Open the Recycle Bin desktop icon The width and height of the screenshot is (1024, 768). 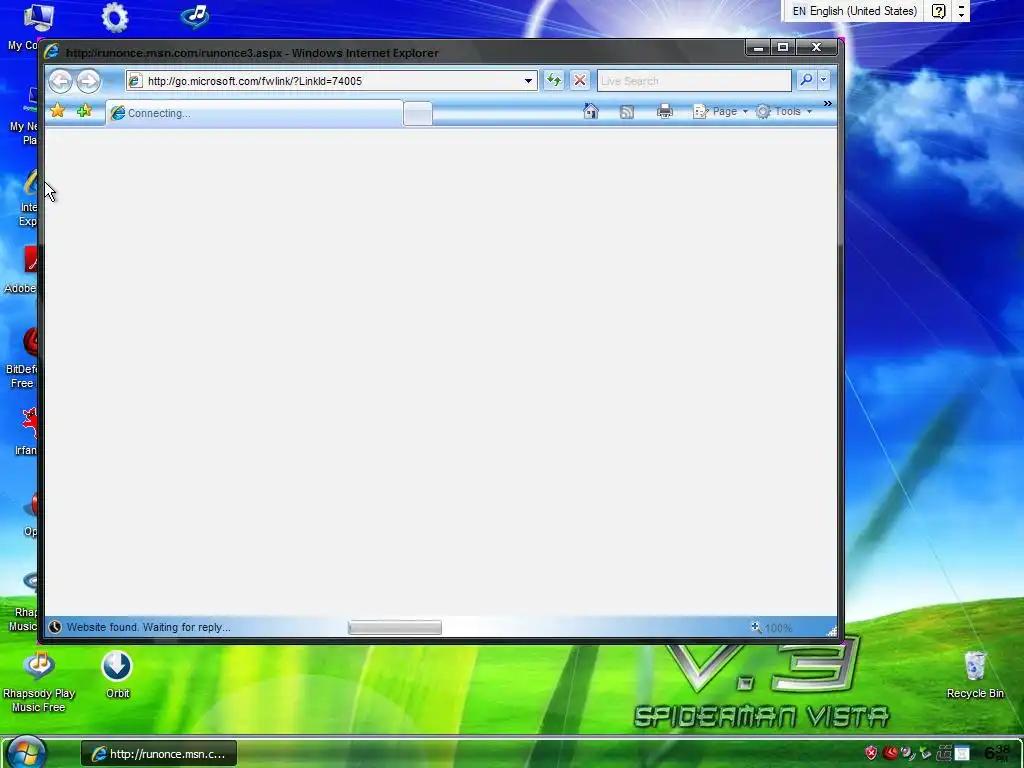point(975,675)
